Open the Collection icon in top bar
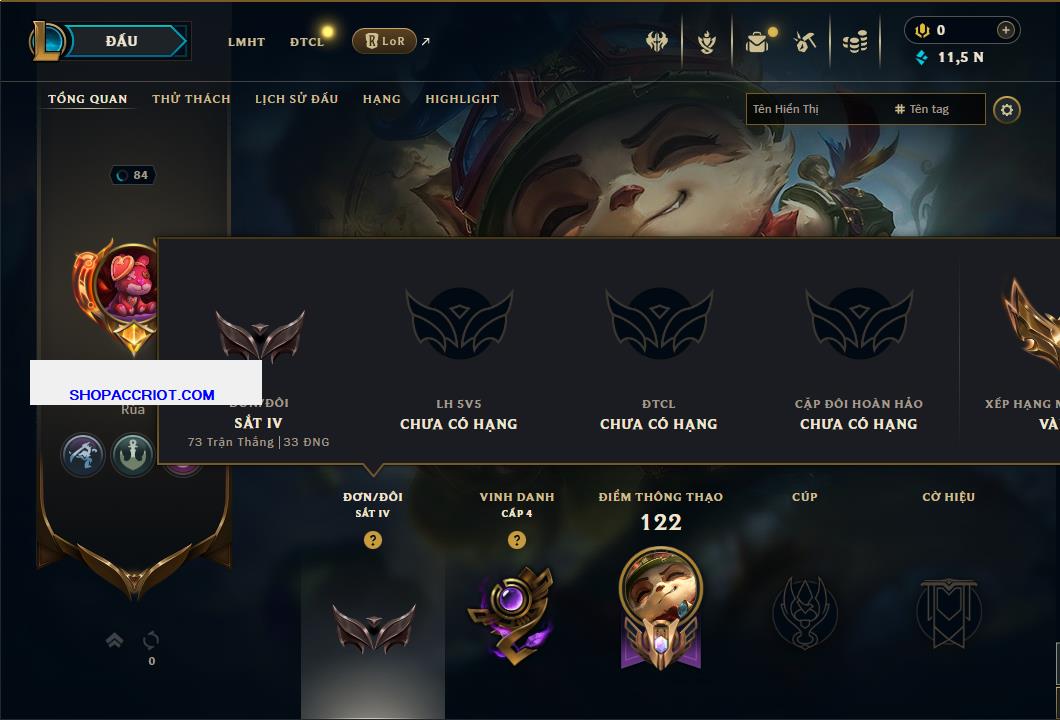This screenshot has width=1060, height=720. coord(706,43)
